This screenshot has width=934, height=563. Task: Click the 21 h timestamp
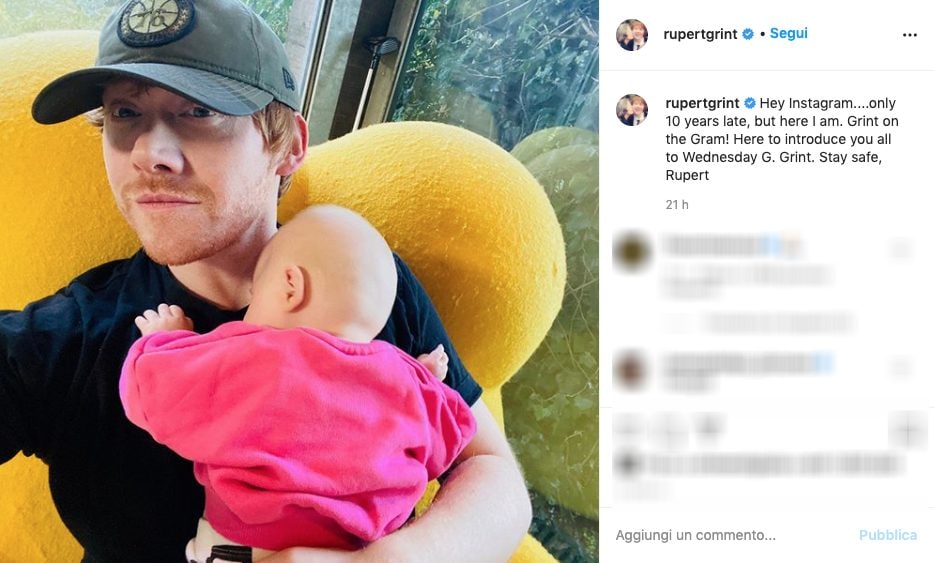[677, 204]
